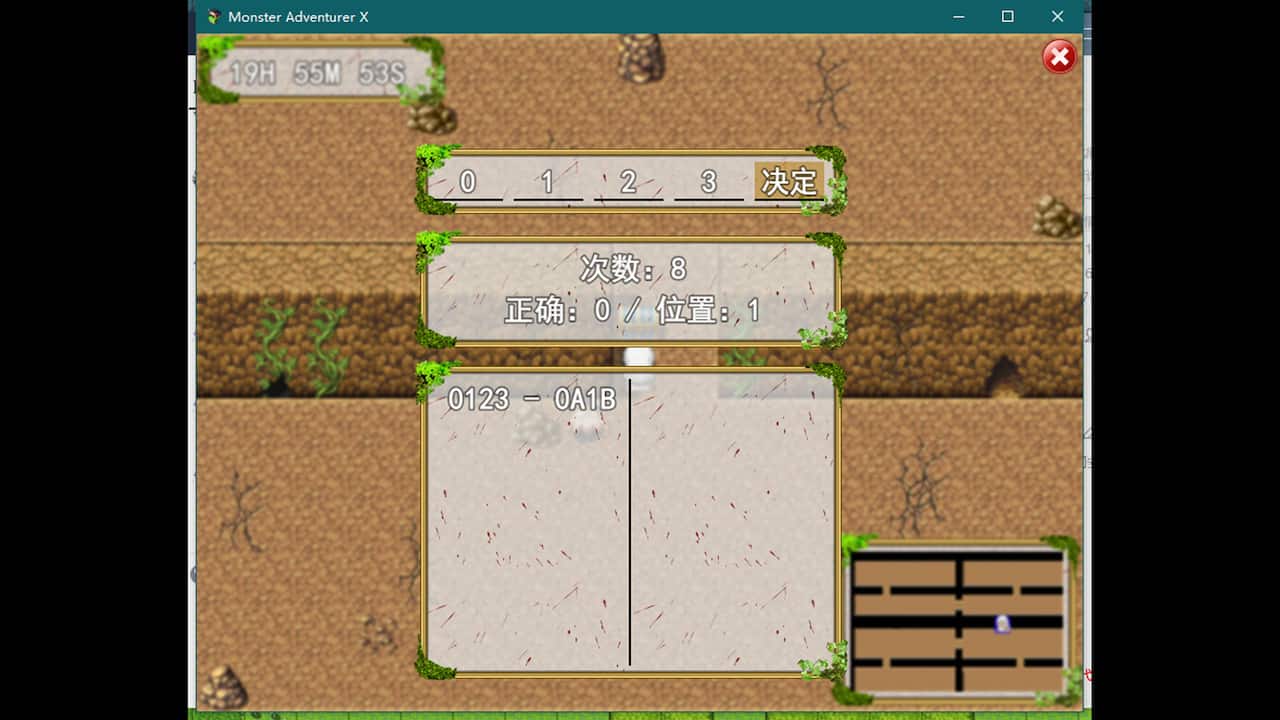
Task: Click the guess history entry 0123 - 0A1B
Action: tap(532, 399)
